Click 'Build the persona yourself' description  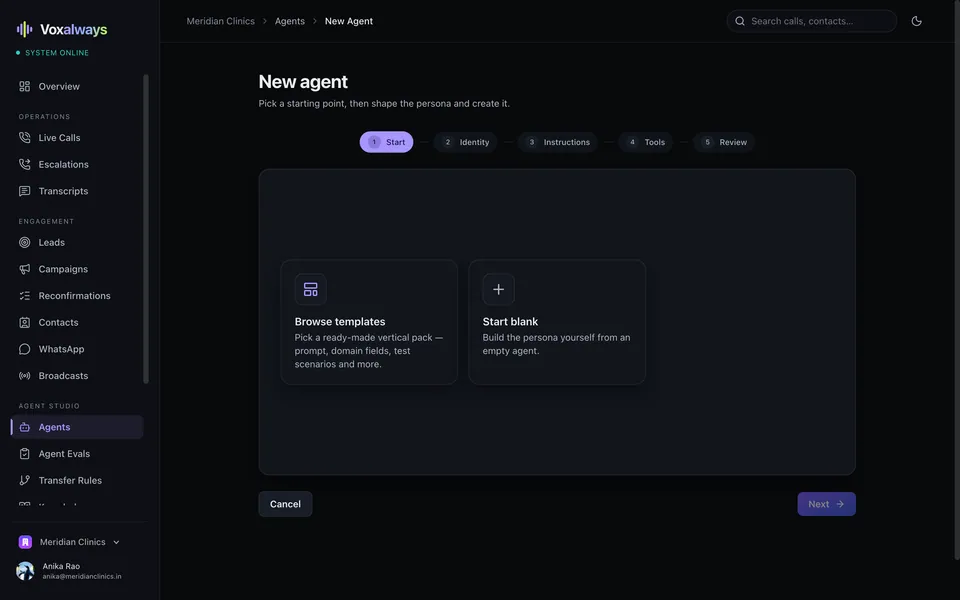point(556,344)
